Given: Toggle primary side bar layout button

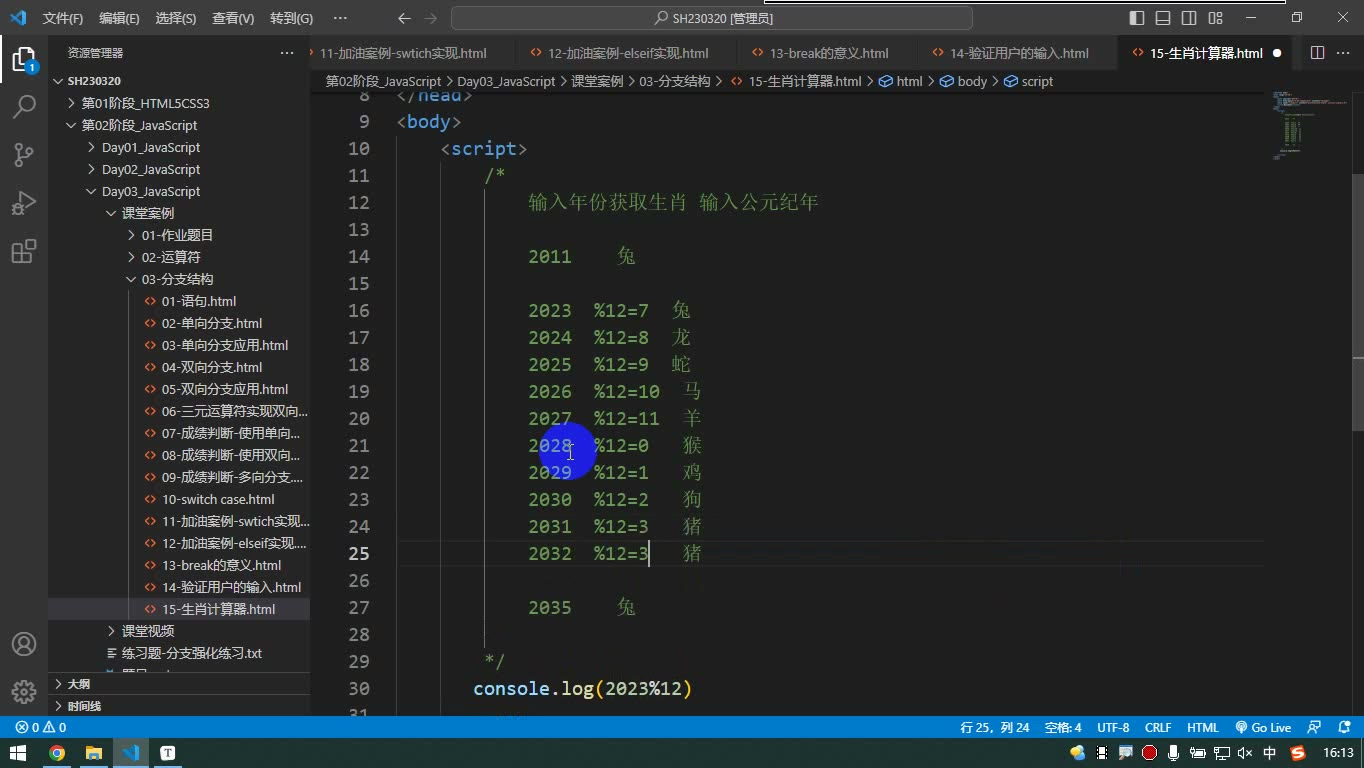Looking at the screenshot, I should 1137,18.
